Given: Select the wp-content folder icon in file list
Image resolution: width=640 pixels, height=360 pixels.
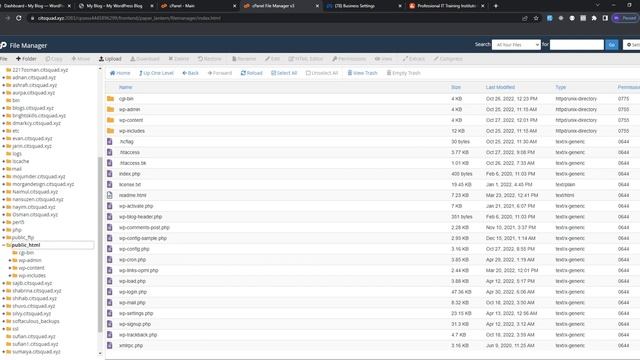Looking at the screenshot, I should 110,120.
